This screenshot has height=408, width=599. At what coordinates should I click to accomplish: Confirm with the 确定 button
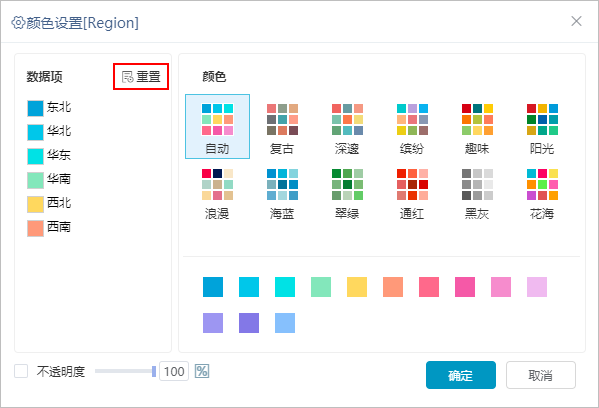point(461,375)
